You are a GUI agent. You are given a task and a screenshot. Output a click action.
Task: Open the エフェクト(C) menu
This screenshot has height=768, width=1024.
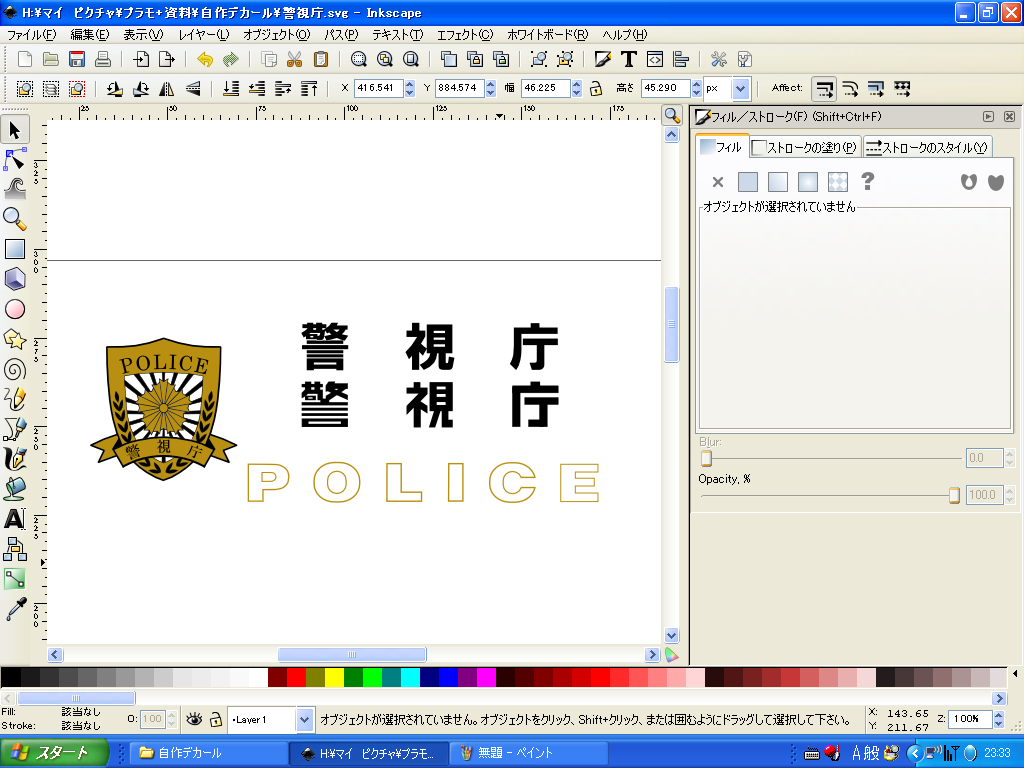[464, 35]
